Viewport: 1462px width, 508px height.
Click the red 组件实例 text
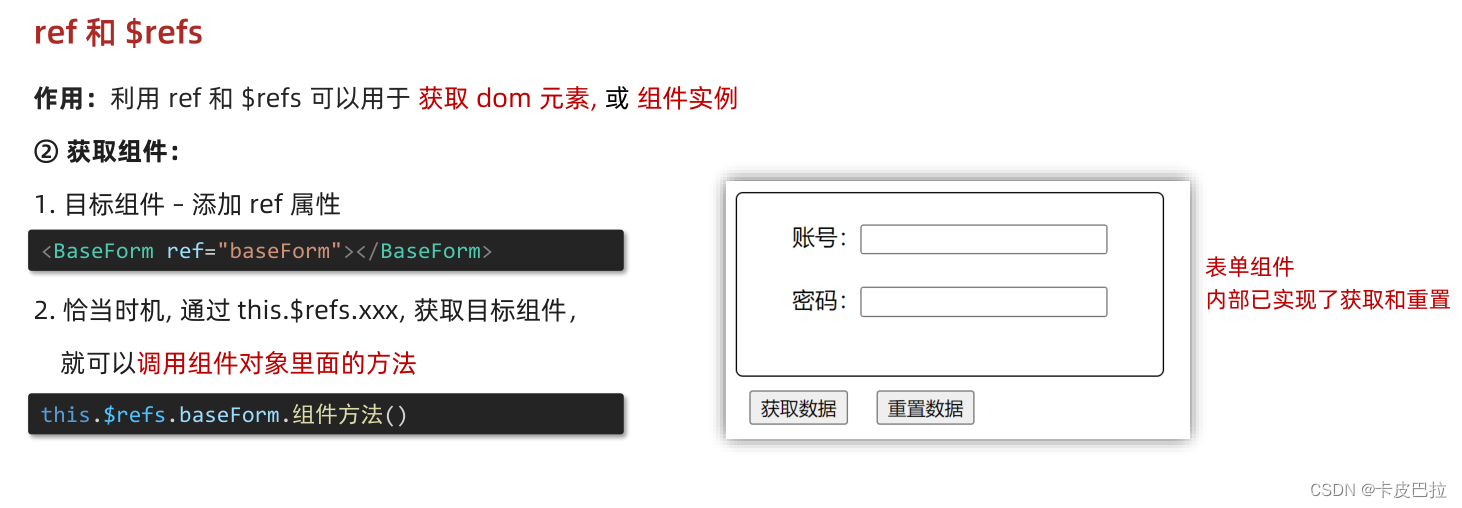pyautogui.click(x=687, y=99)
